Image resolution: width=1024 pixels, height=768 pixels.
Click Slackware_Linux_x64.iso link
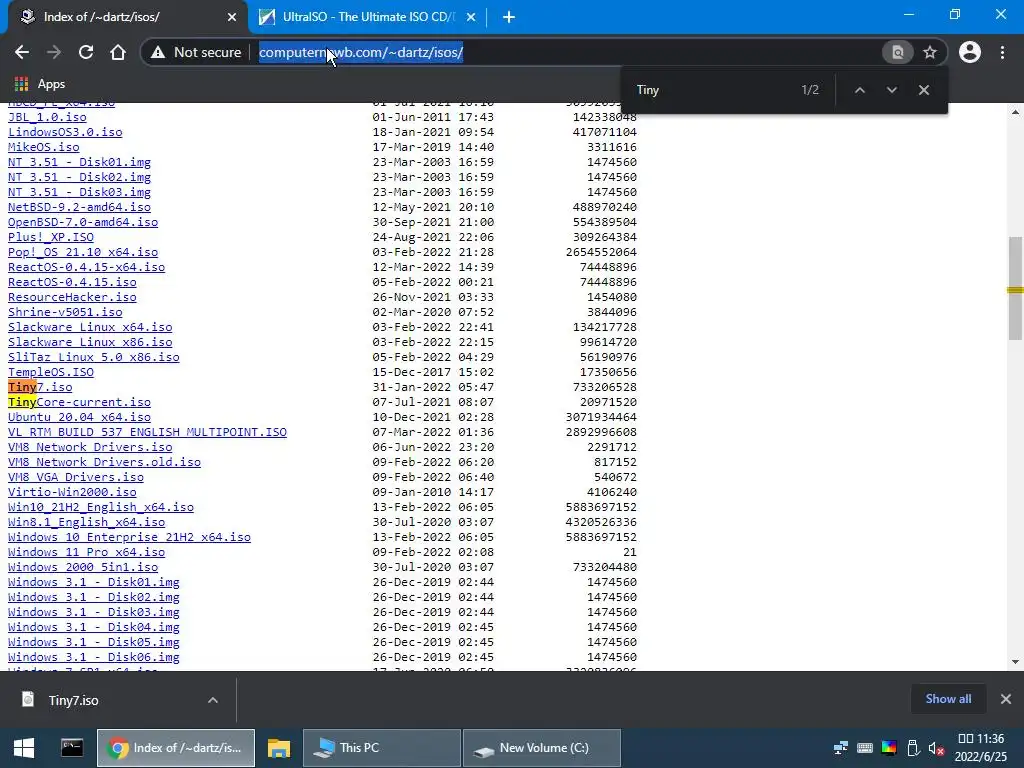tap(90, 327)
